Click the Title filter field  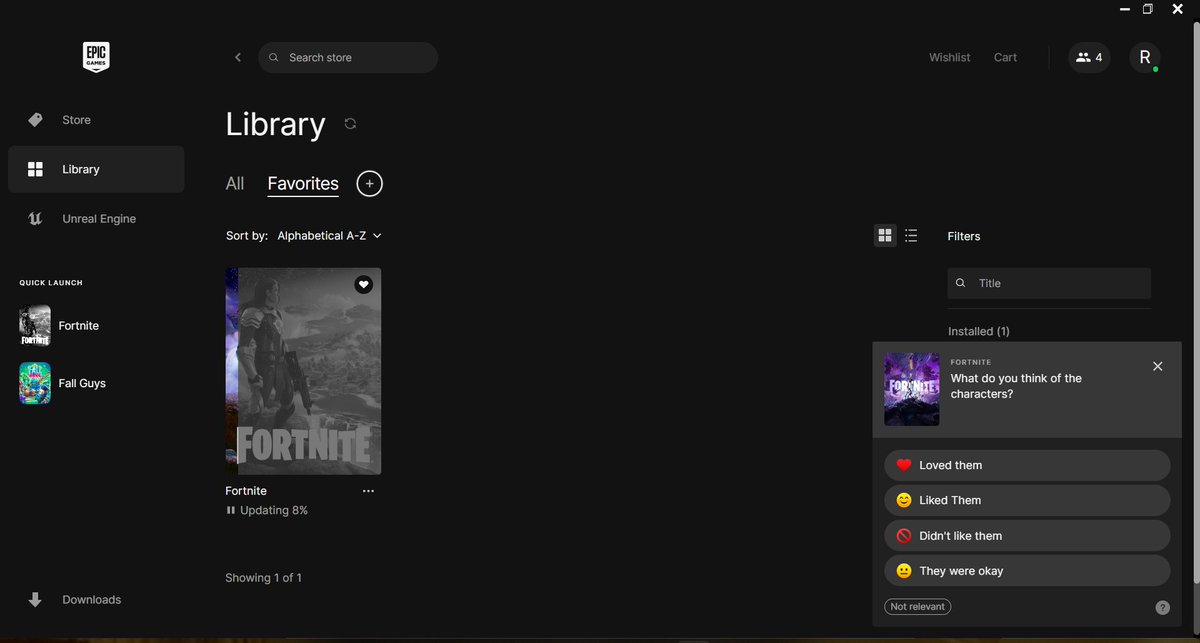[1049, 283]
